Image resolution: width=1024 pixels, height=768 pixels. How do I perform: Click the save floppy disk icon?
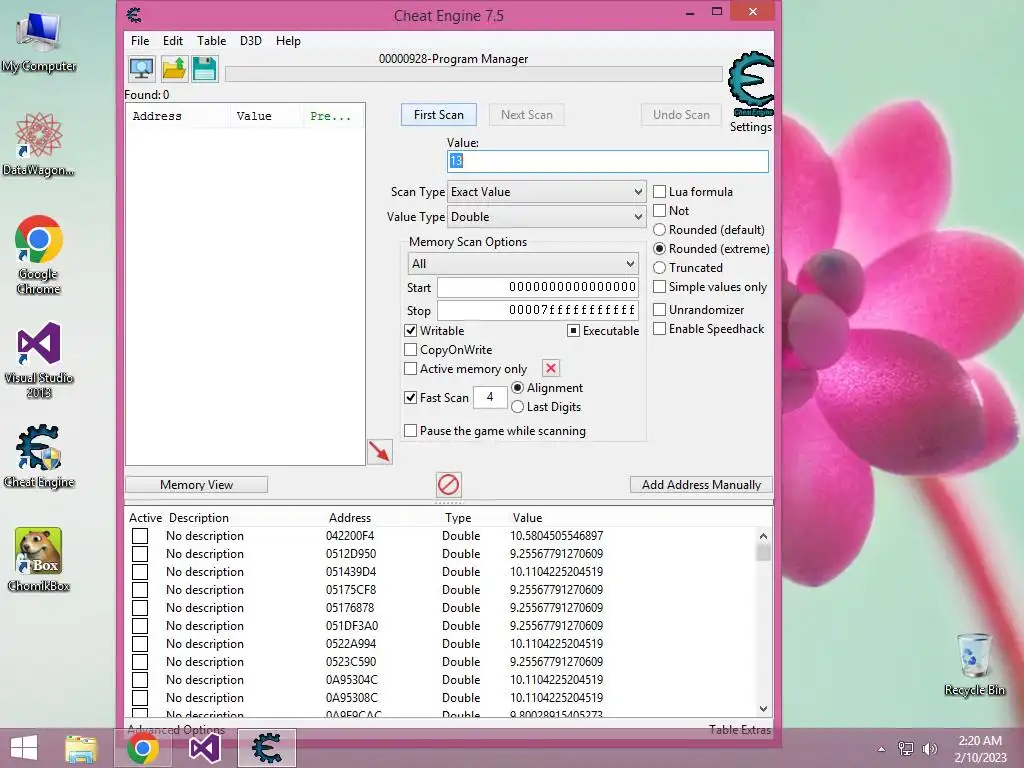click(x=204, y=69)
